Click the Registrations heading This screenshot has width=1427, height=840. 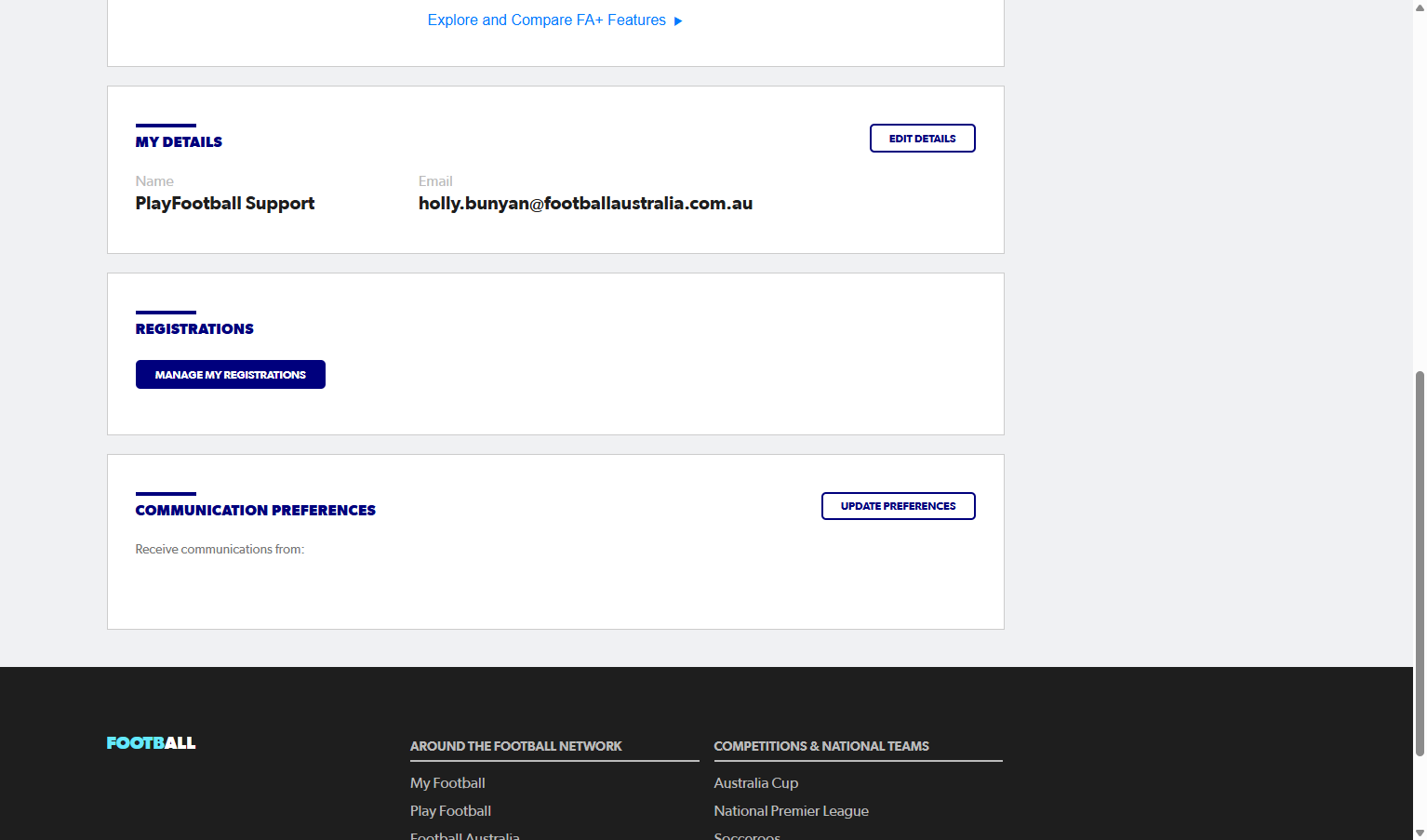click(194, 329)
